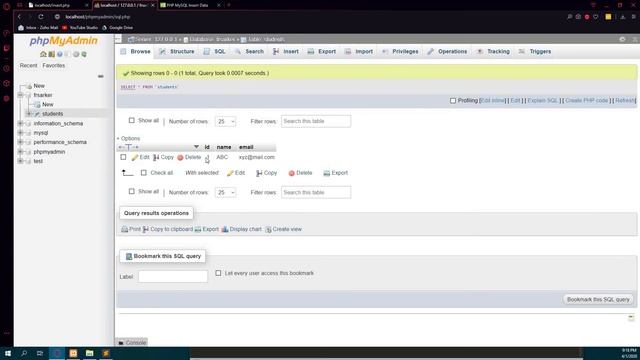This screenshot has width=640, height=360.
Task: Open the Insert tab
Action: click(286, 51)
